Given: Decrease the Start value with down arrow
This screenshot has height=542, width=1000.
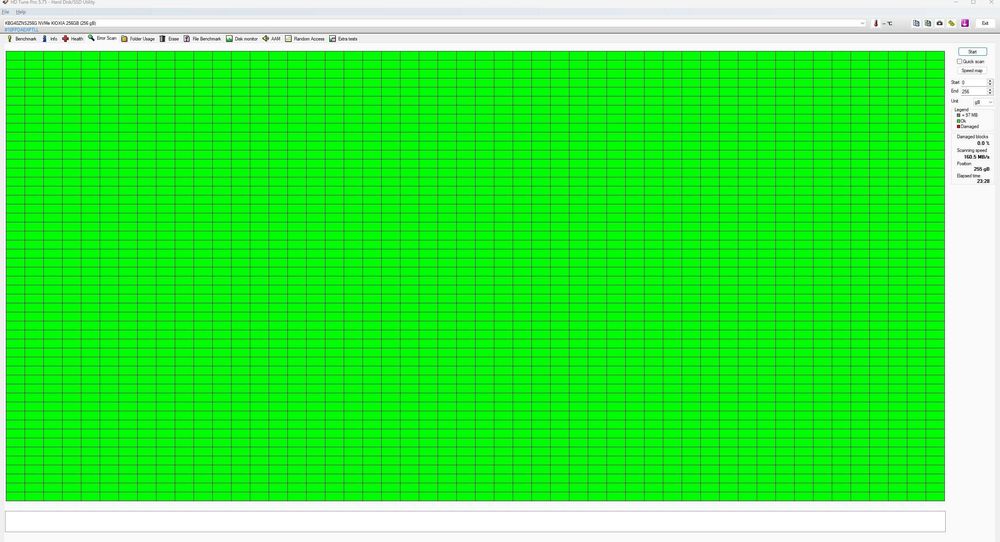Looking at the screenshot, I should click(990, 84).
